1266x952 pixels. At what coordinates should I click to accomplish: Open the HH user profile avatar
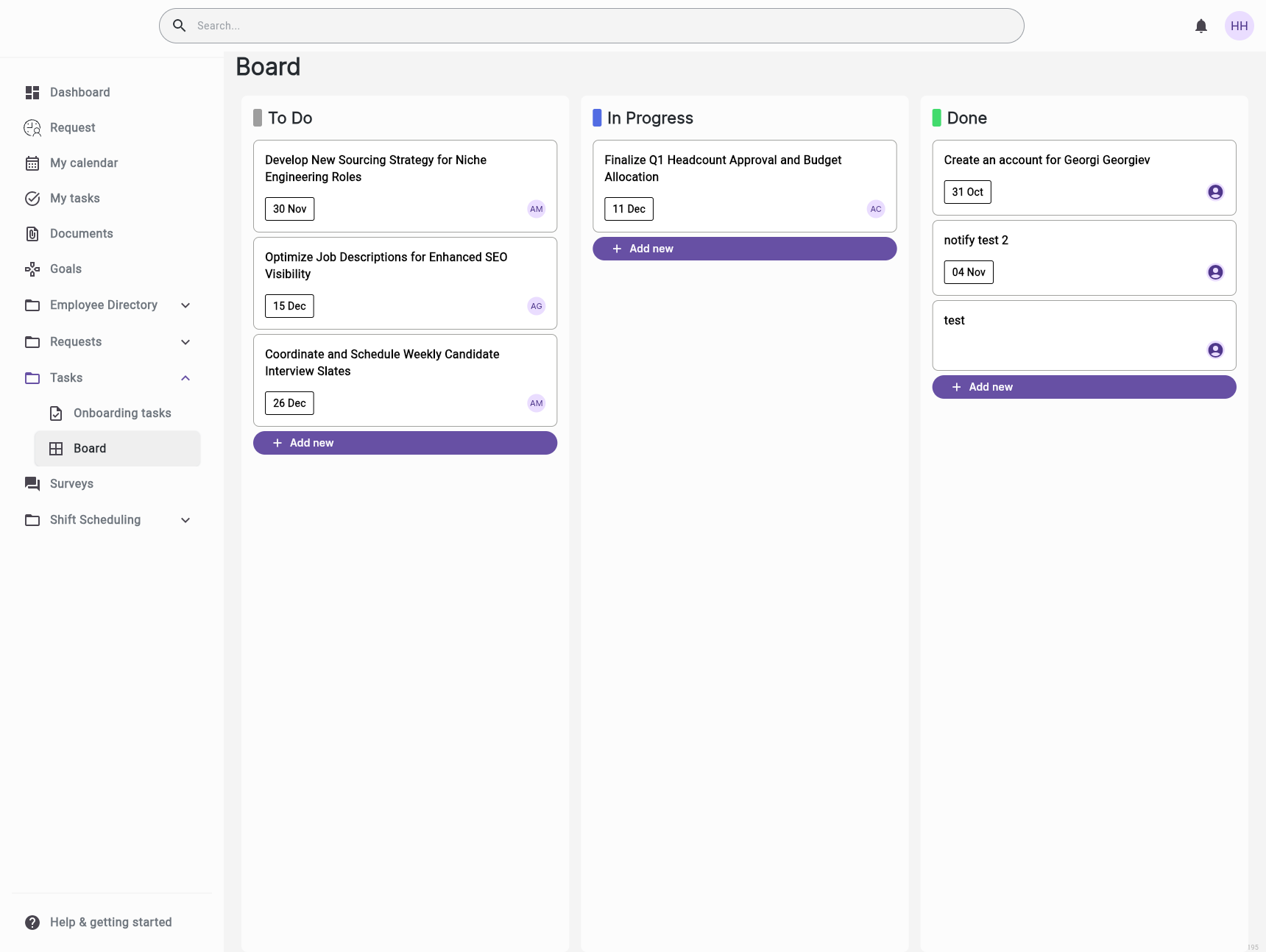tap(1239, 26)
